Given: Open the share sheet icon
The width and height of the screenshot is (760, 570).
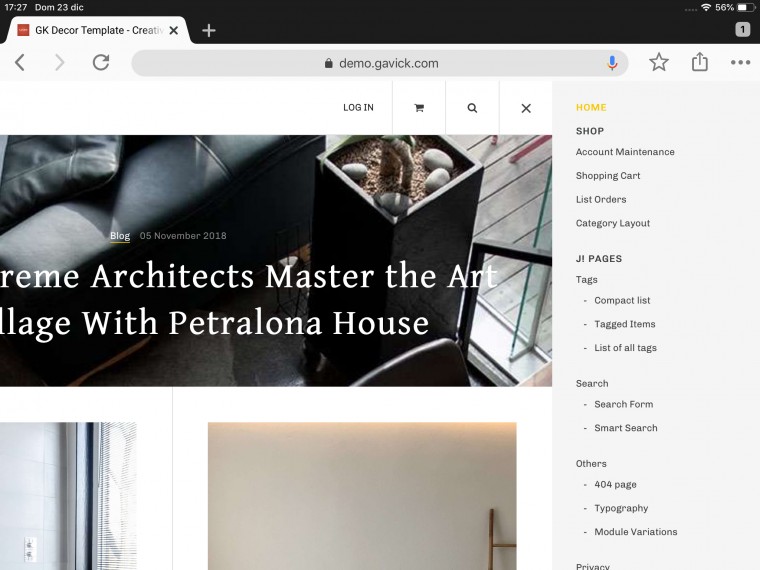Looking at the screenshot, I should [699, 62].
